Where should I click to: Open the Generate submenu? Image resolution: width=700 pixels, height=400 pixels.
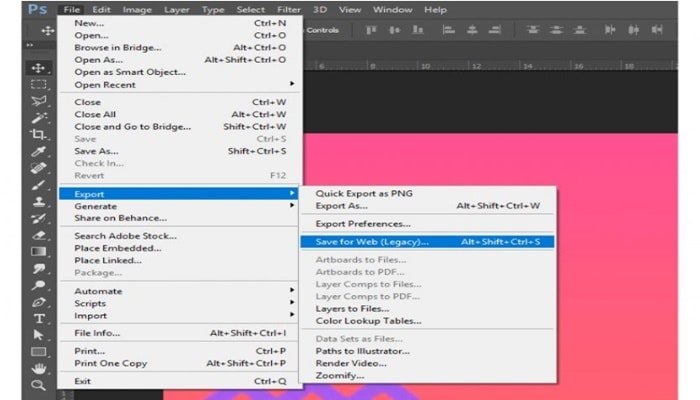(x=179, y=206)
